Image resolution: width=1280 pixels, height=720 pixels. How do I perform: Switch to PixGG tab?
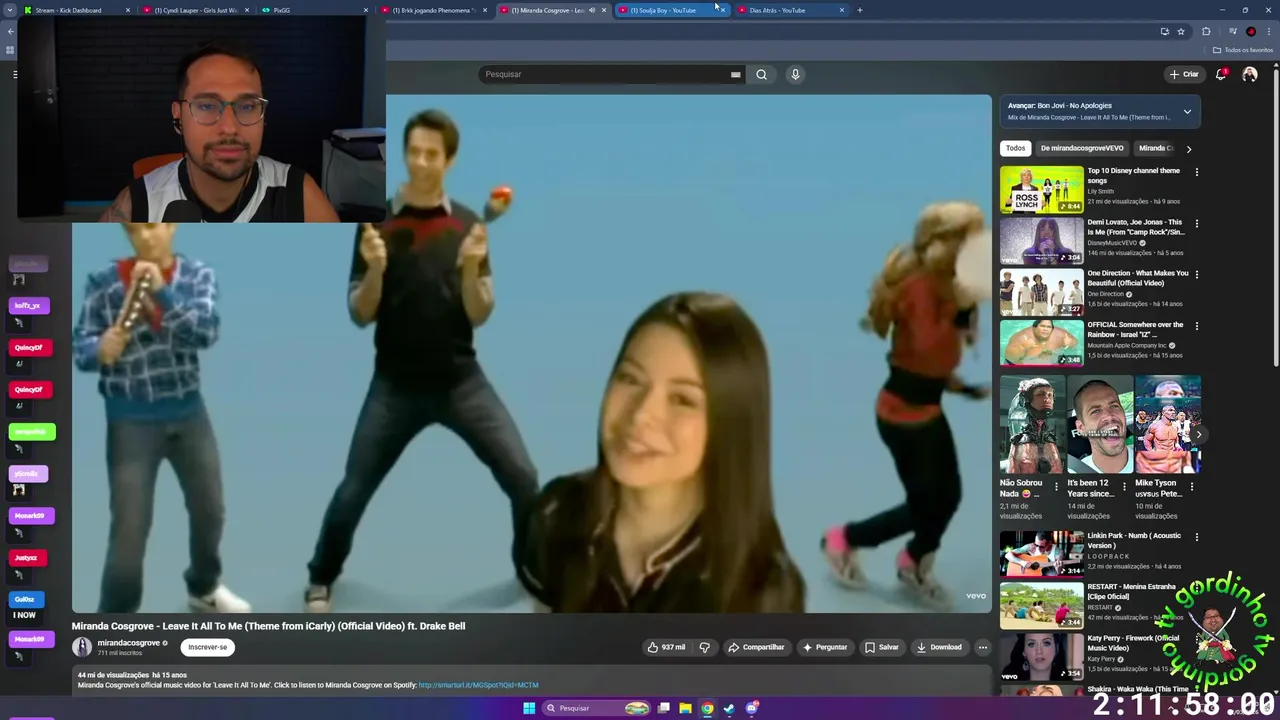[x=315, y=10]
